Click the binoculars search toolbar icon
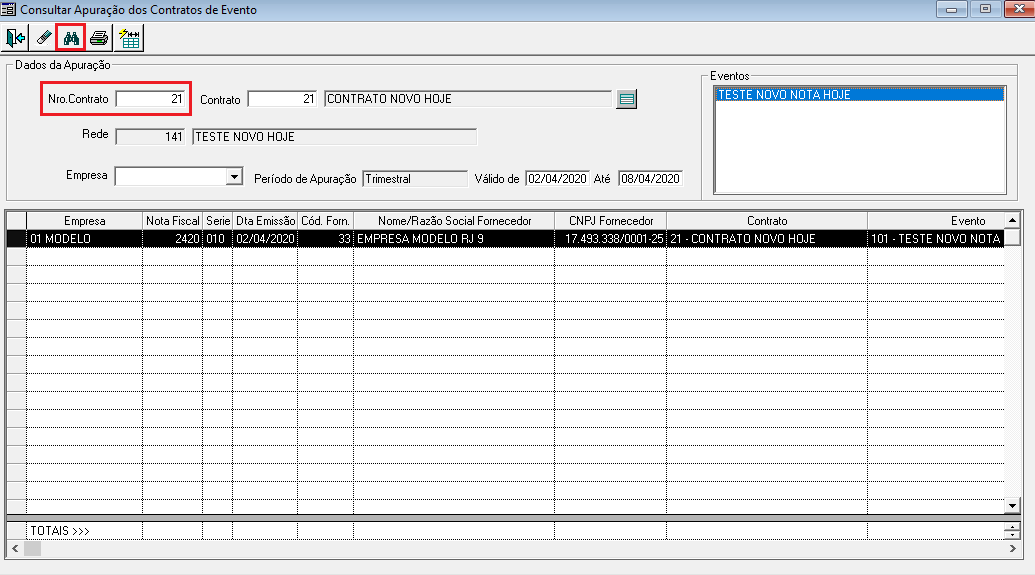 click(x=71, y=38)
